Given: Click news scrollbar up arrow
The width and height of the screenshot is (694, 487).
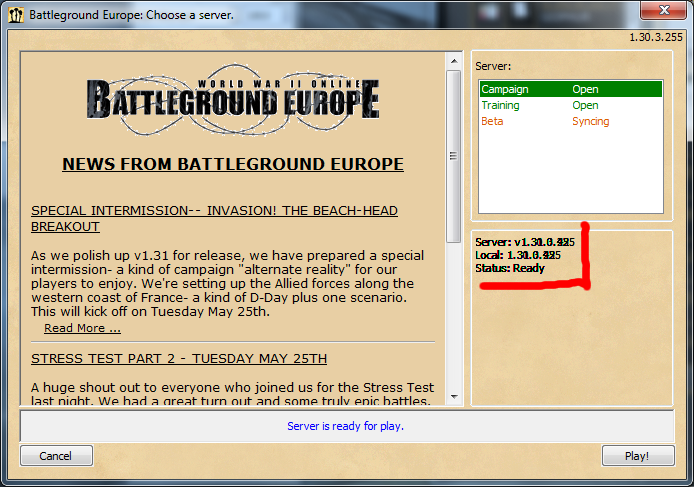Looking at the screenshot, I should click(454, 61).
